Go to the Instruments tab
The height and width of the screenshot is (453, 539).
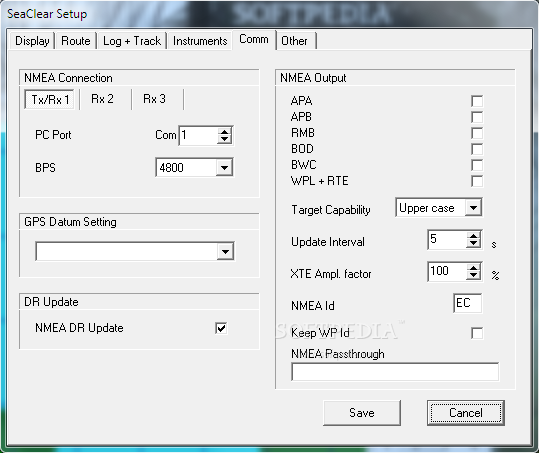tap(200, 41)
